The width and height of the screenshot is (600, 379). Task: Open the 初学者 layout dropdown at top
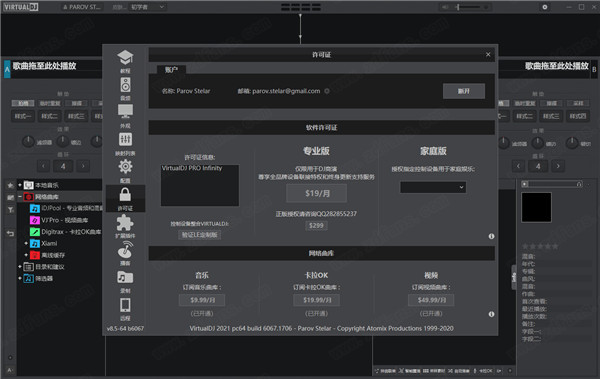pos(147,7)
